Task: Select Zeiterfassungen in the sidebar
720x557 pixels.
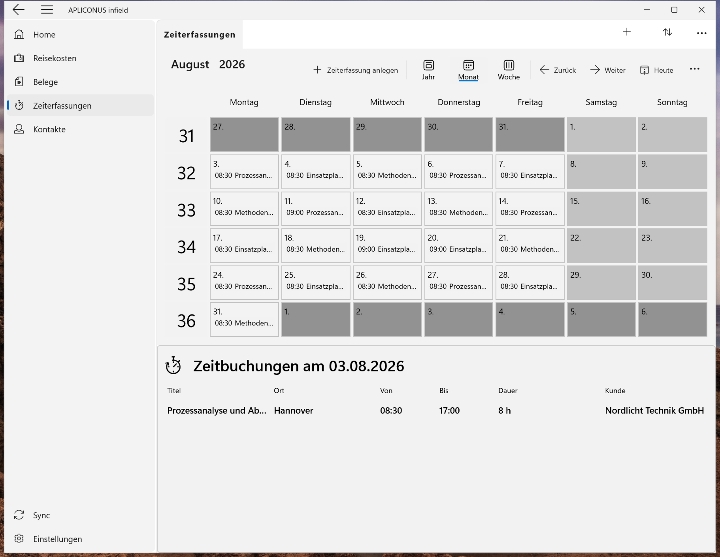Action: 80,106
